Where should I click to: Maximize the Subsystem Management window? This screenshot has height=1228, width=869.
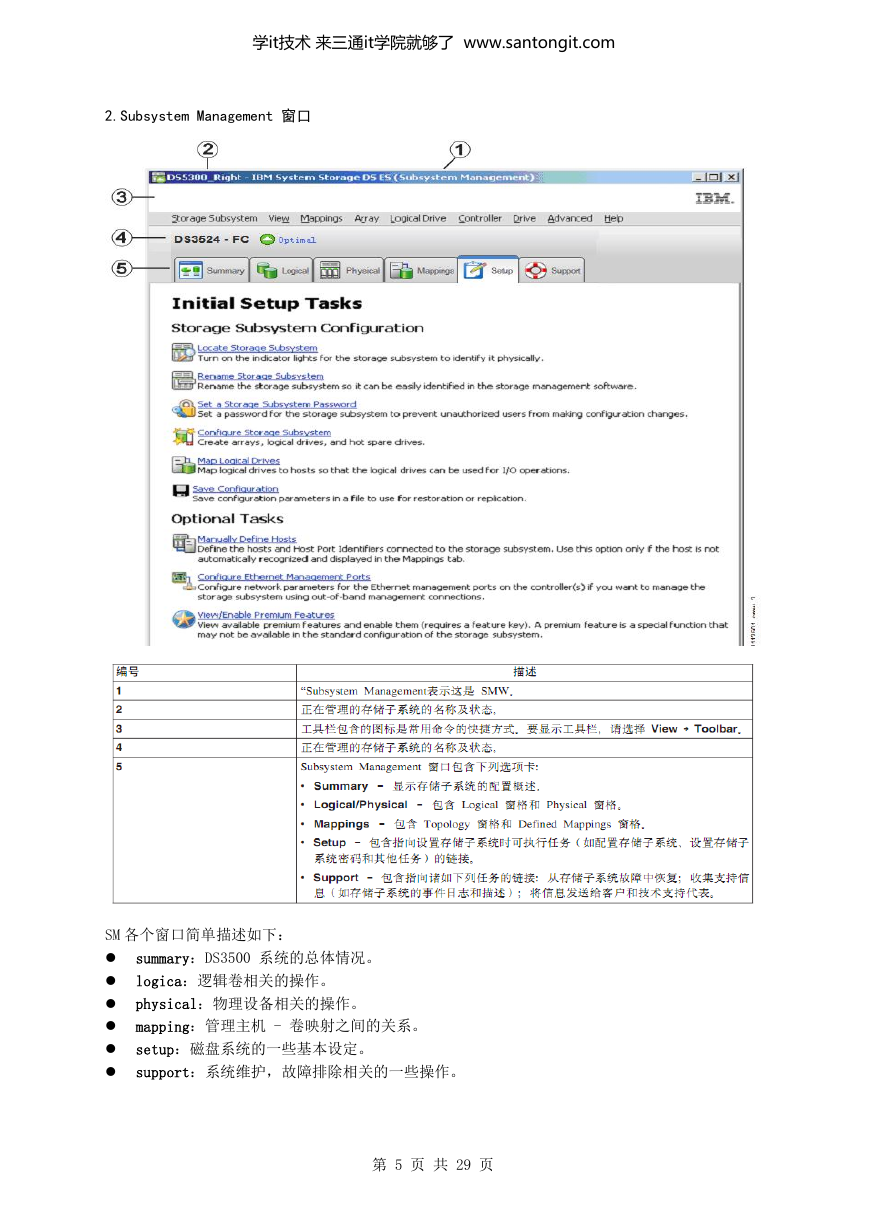point(713,177)
